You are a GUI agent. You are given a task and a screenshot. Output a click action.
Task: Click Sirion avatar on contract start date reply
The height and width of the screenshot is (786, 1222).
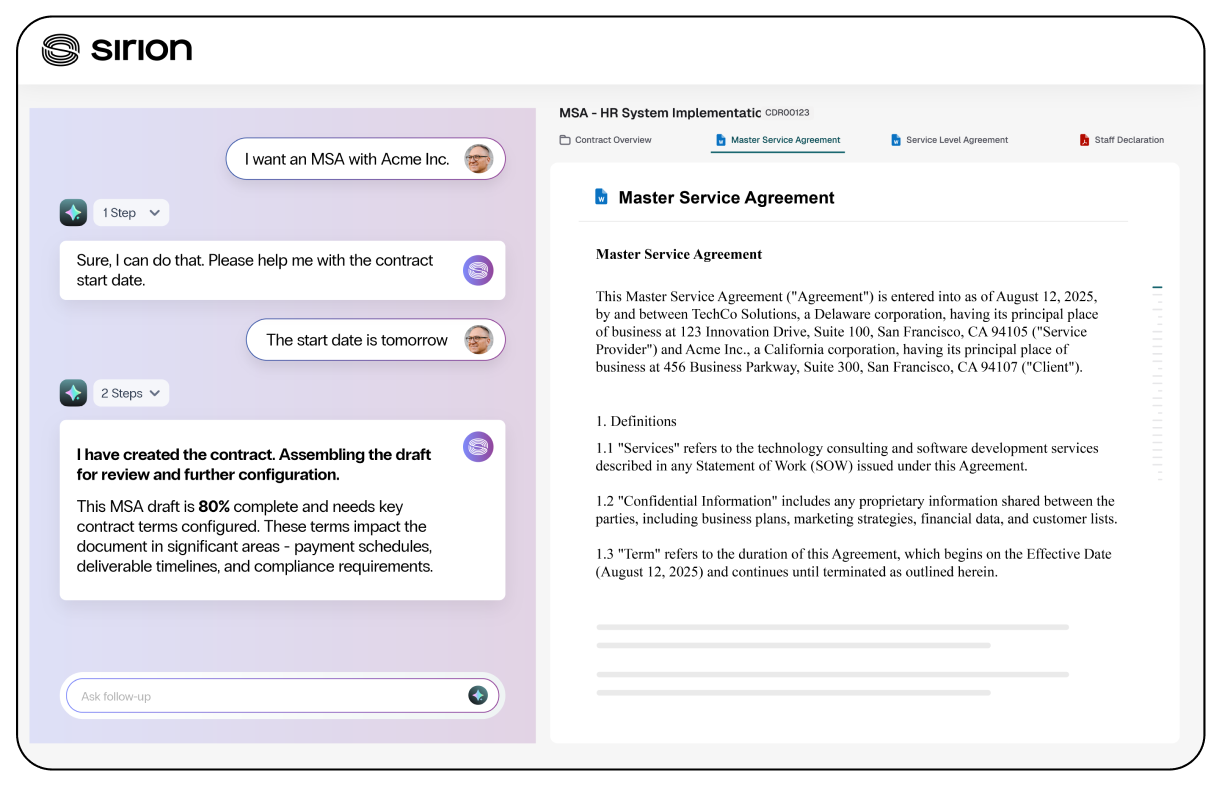(478, 270)
